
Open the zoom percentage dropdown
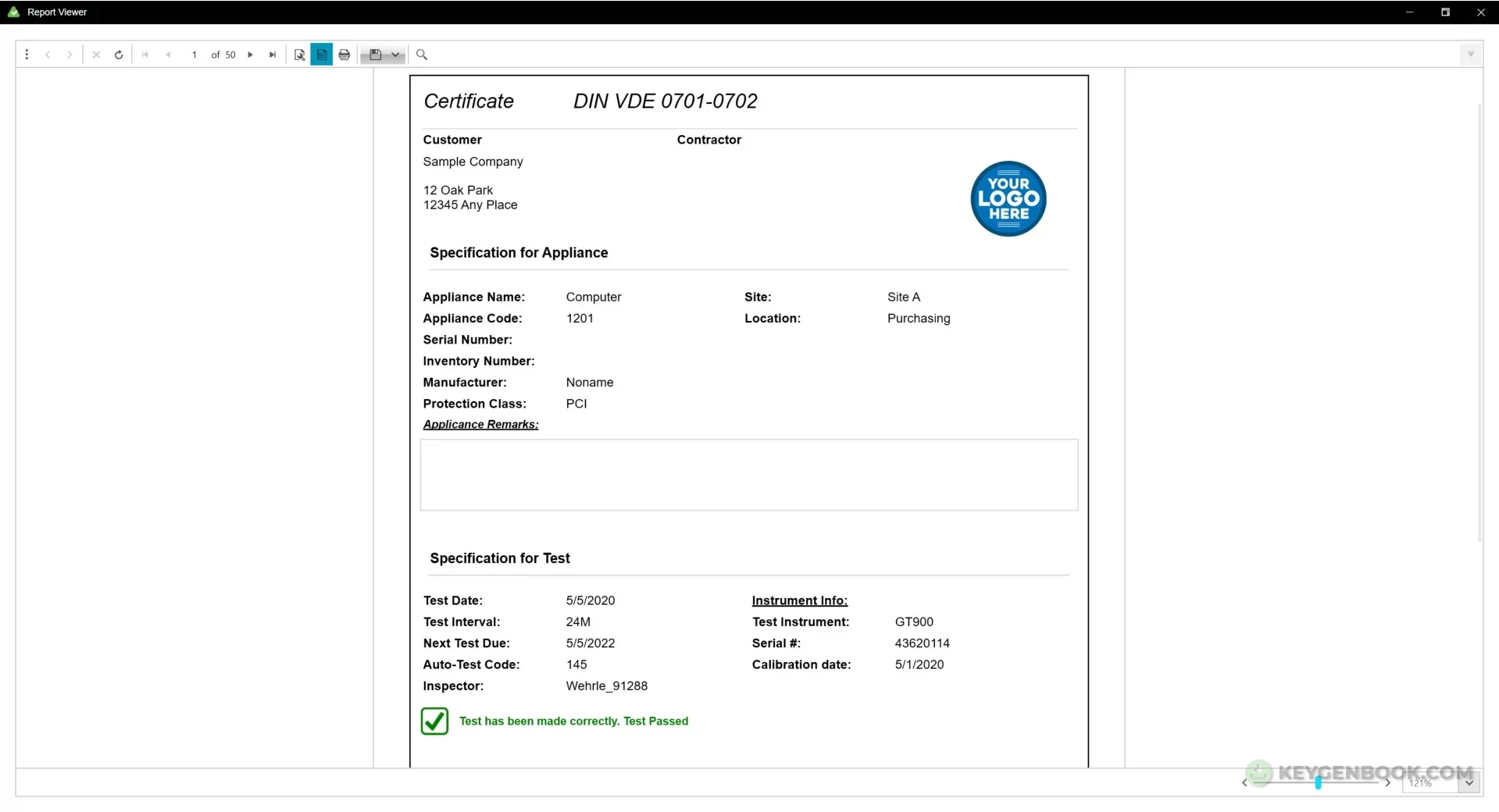tap(1469, 782)
